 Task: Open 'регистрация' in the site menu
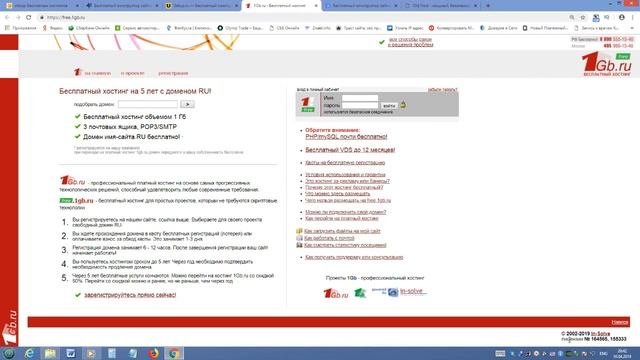pos(173,73)
